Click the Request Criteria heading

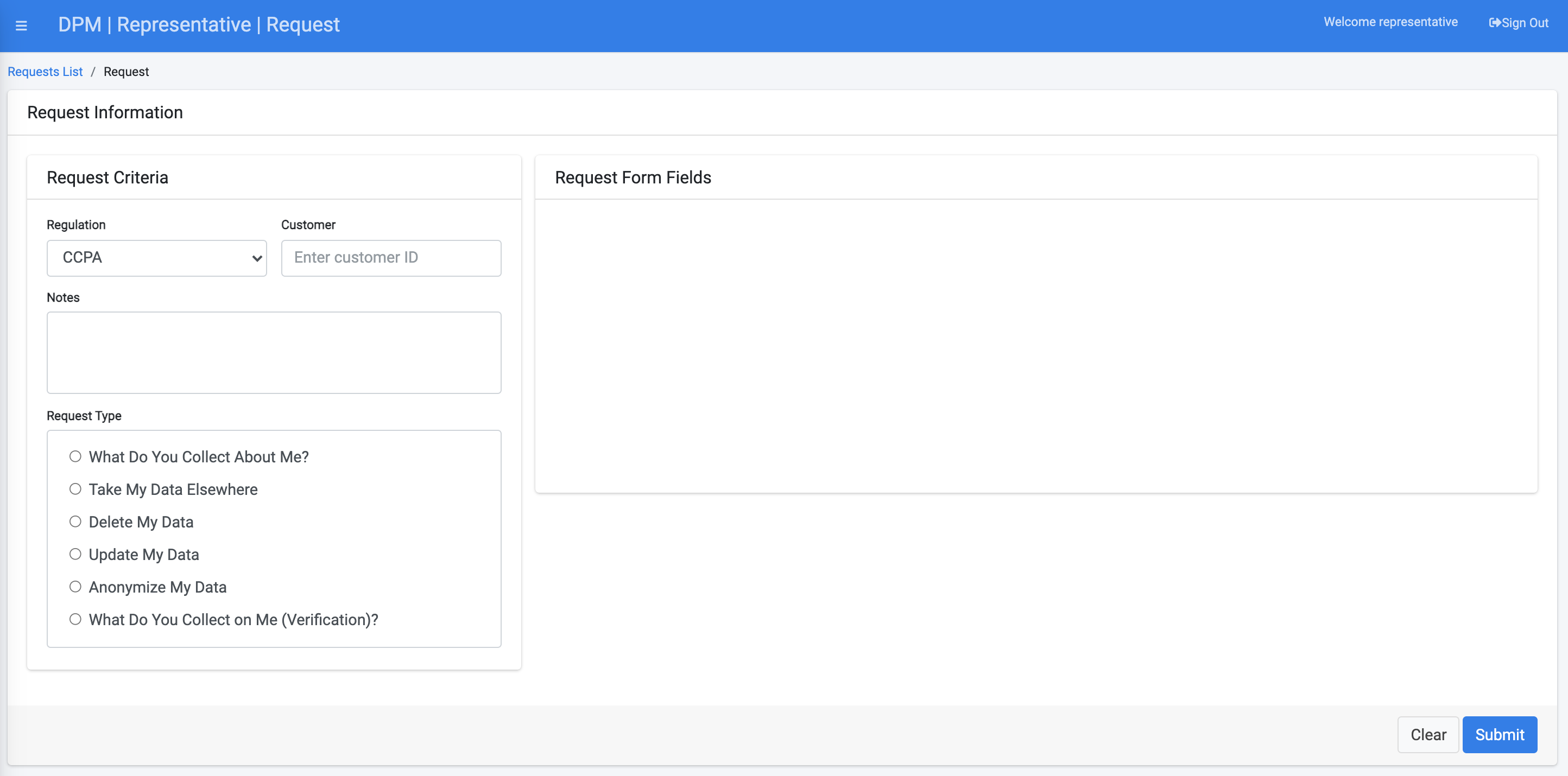pyautogui.click(x=107, y=177)
